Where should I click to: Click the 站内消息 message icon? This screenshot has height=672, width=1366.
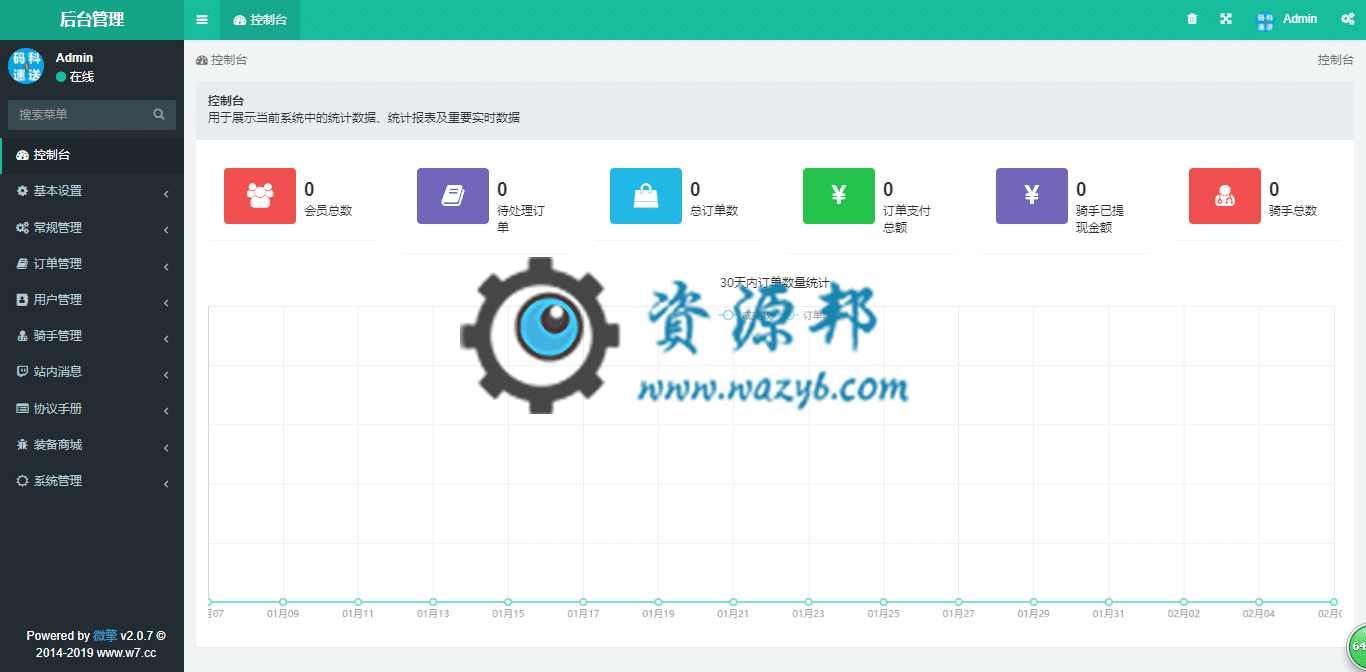pos(22,372)
